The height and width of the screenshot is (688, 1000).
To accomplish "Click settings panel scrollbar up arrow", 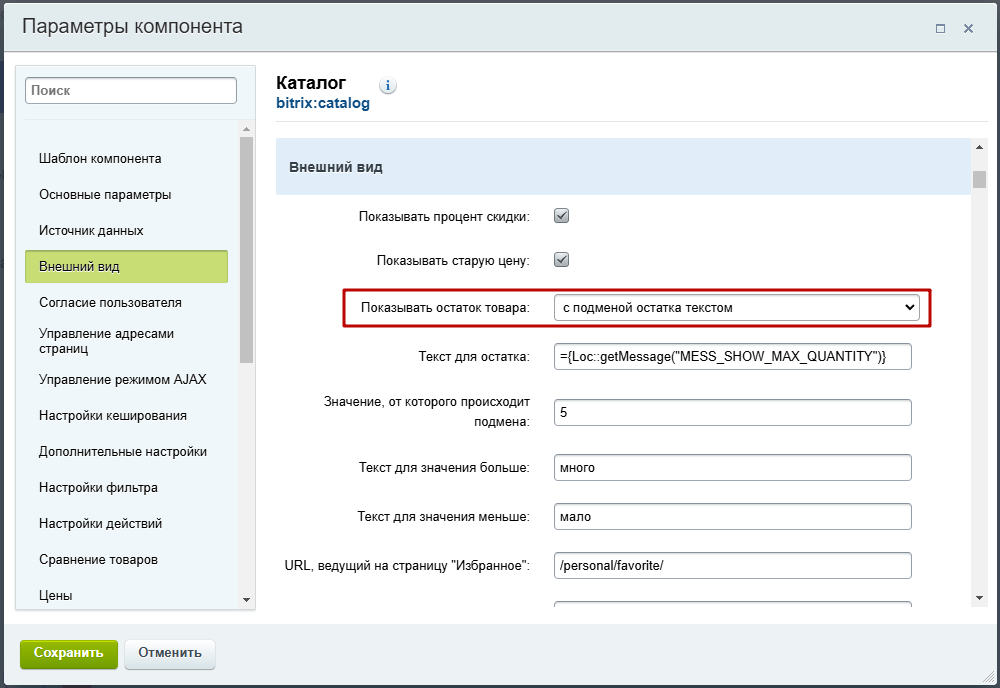I will [x=980, y=147].
